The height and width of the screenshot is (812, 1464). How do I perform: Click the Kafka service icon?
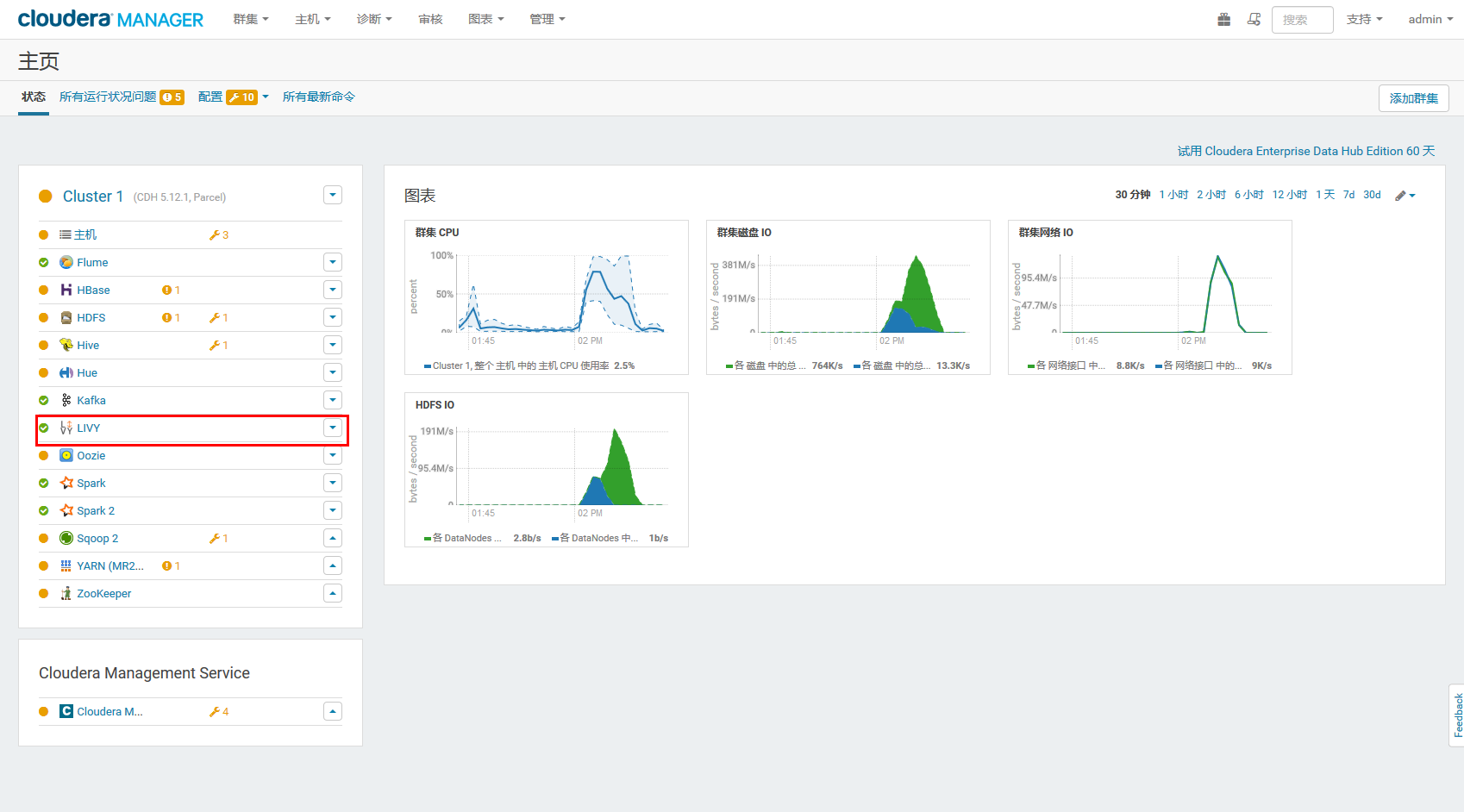[66, 400]
